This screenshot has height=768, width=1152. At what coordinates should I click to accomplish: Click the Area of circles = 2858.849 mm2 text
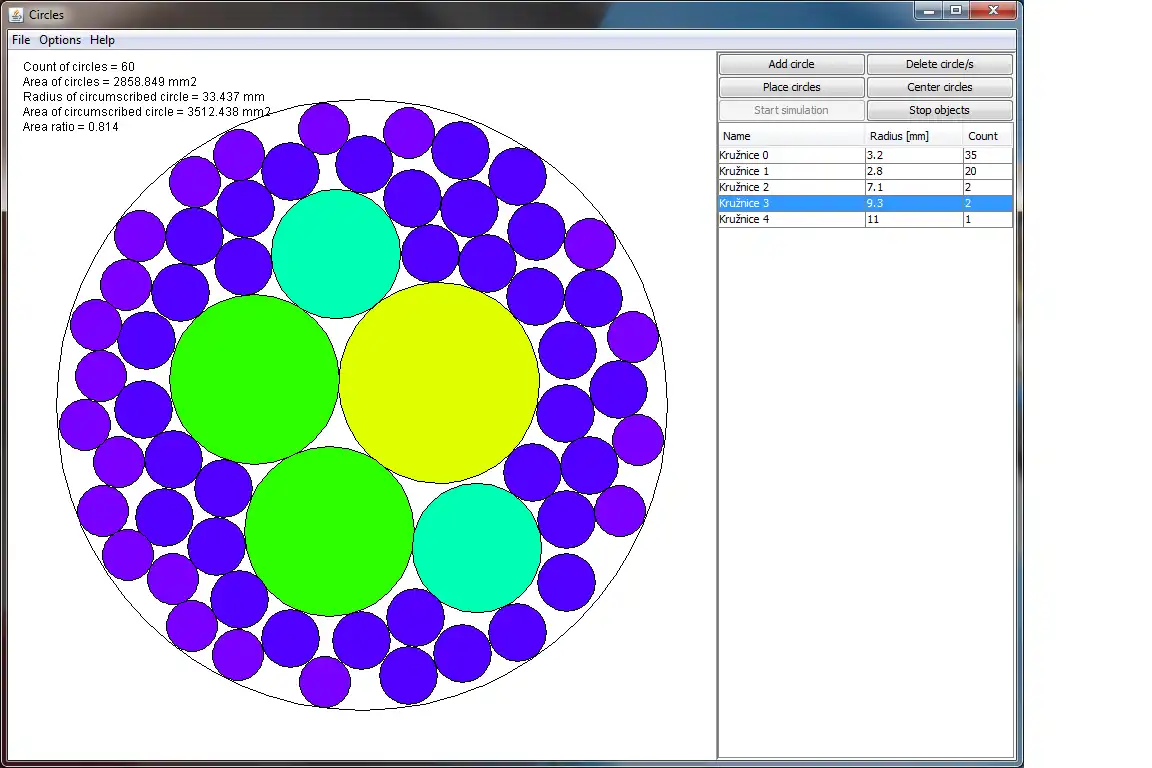[109, 82]
